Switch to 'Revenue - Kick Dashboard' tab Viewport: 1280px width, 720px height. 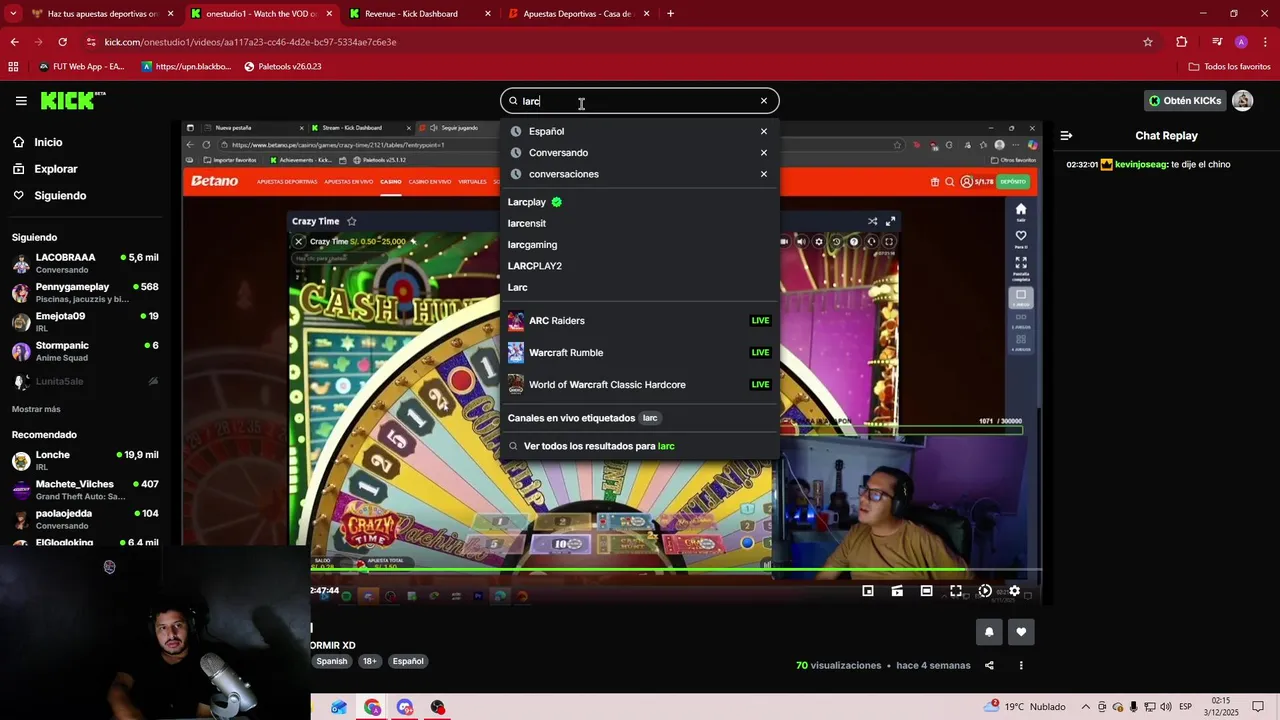point(420,14)
